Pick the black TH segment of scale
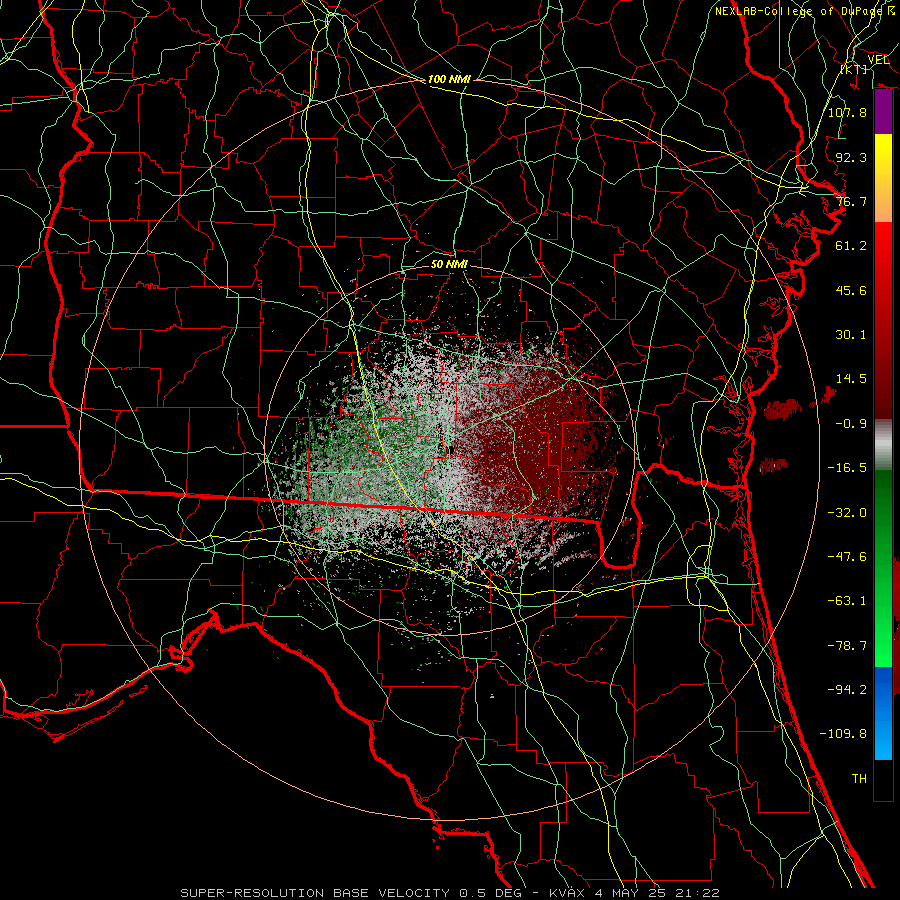This screenshot has height=900, width=900. pos(883,779)
